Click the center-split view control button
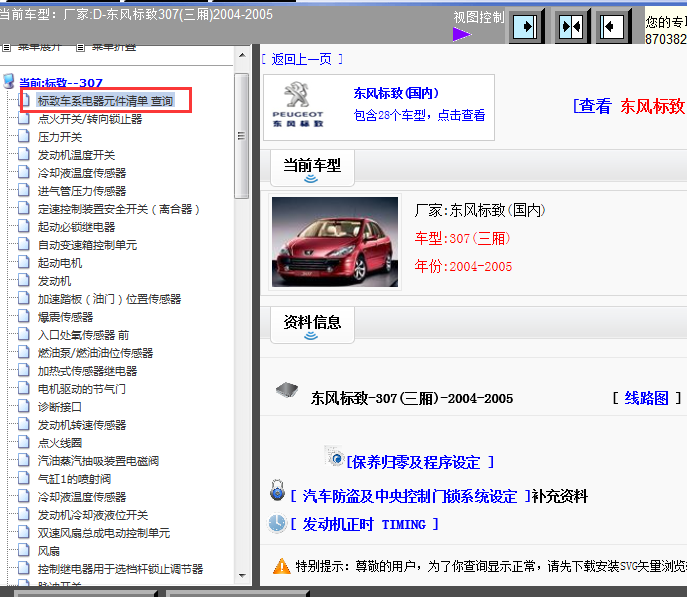 pos(571,26)
